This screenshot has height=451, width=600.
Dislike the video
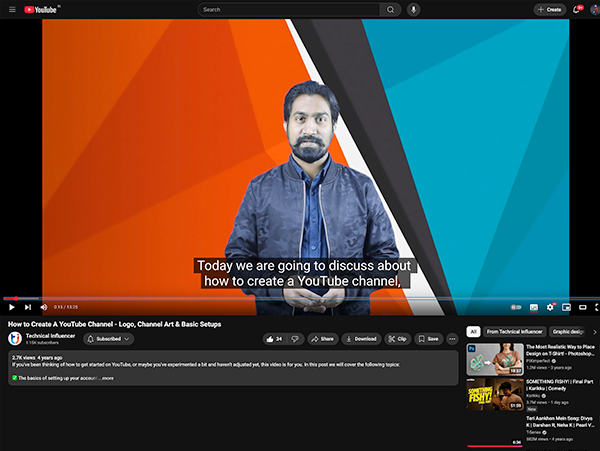coord(295,339)
